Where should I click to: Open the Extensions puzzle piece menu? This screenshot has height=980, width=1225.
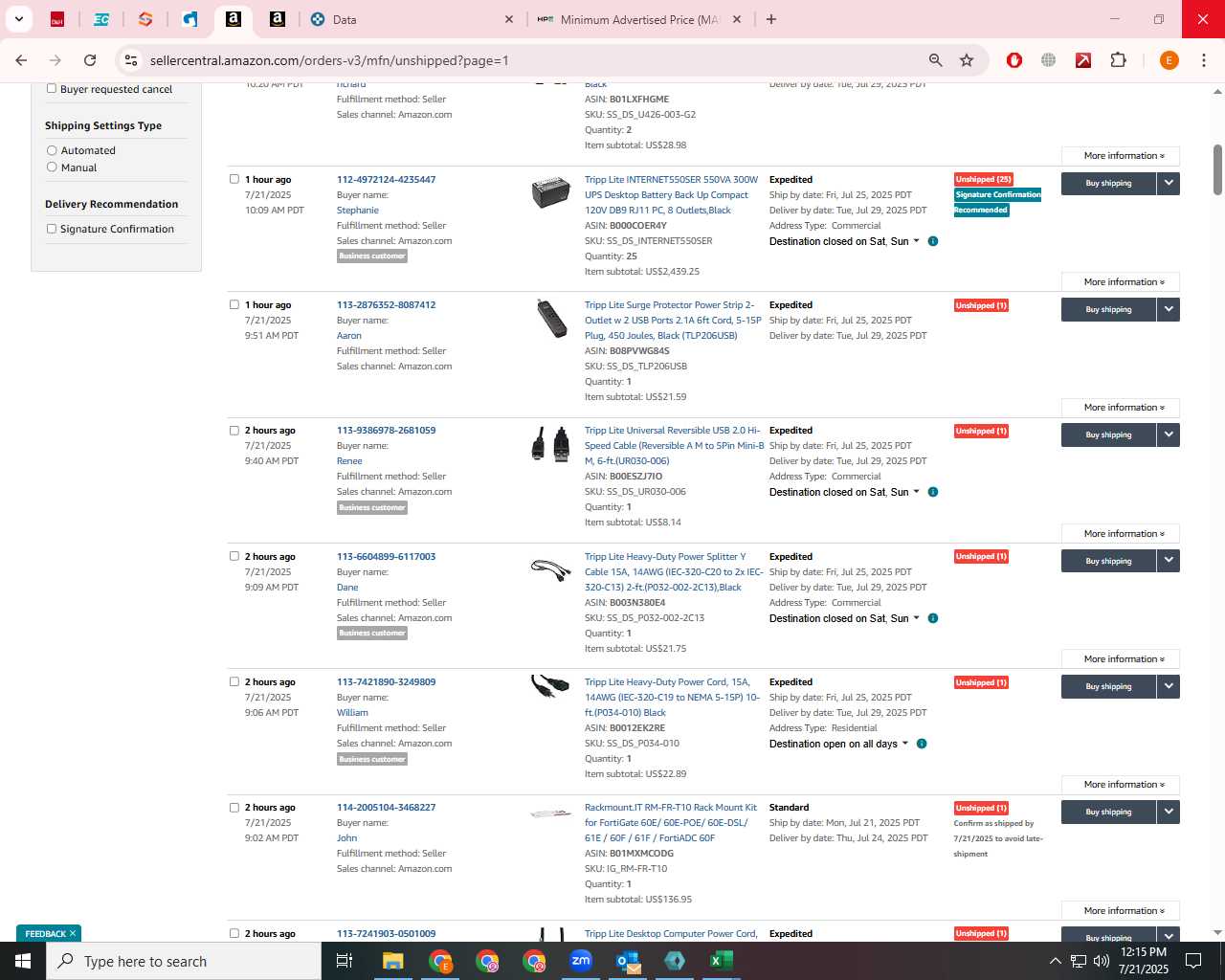(x=1118, y=60)
